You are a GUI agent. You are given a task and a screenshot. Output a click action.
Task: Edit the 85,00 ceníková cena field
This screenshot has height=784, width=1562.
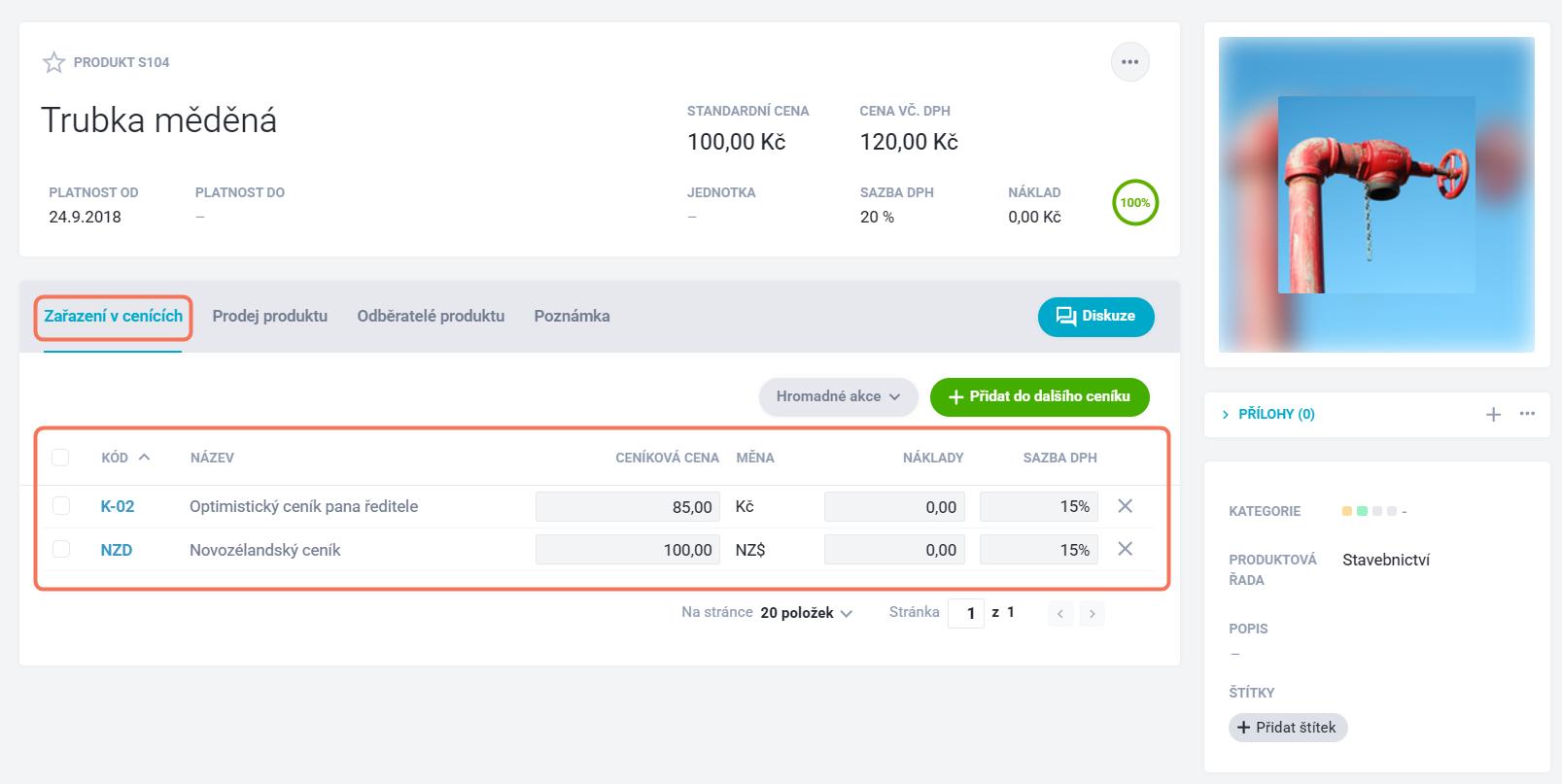click(628, 507)
